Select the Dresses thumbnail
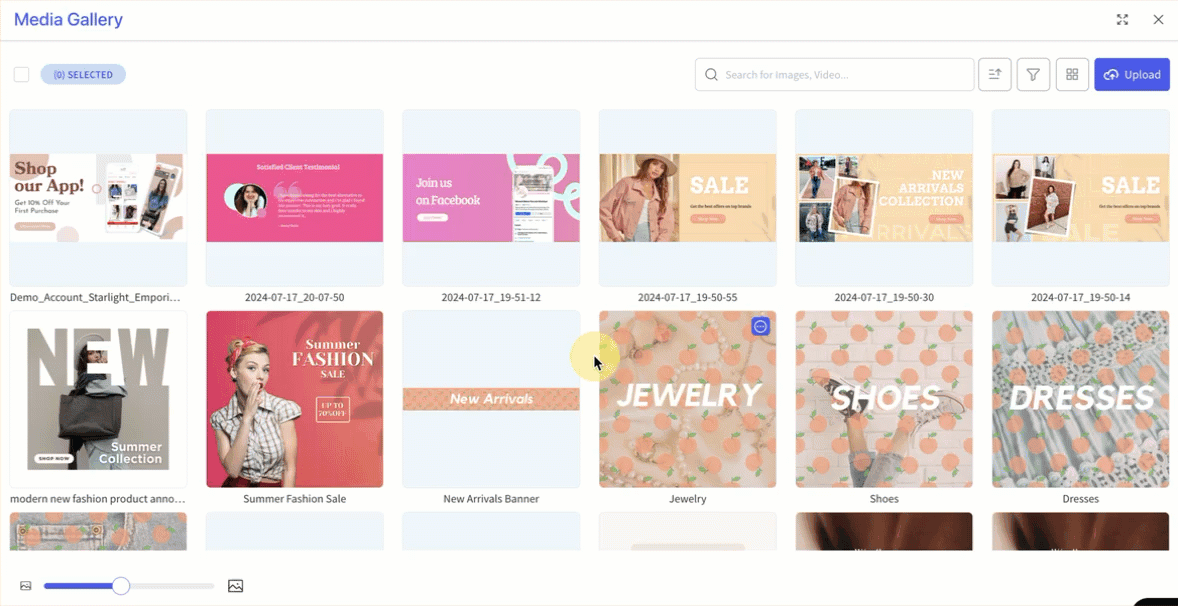Screen dimensions: 1178x606 [x=1080, y=399]
